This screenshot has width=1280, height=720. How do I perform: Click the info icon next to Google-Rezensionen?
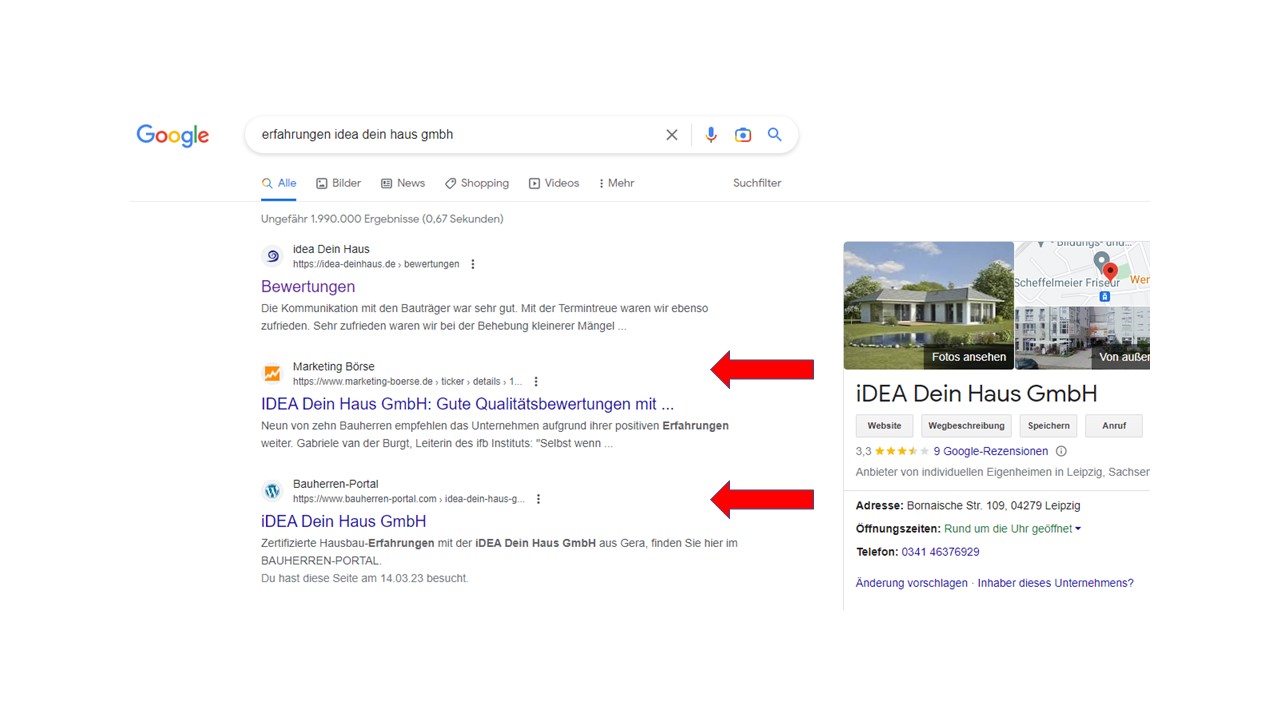[x=1061, y=451]
